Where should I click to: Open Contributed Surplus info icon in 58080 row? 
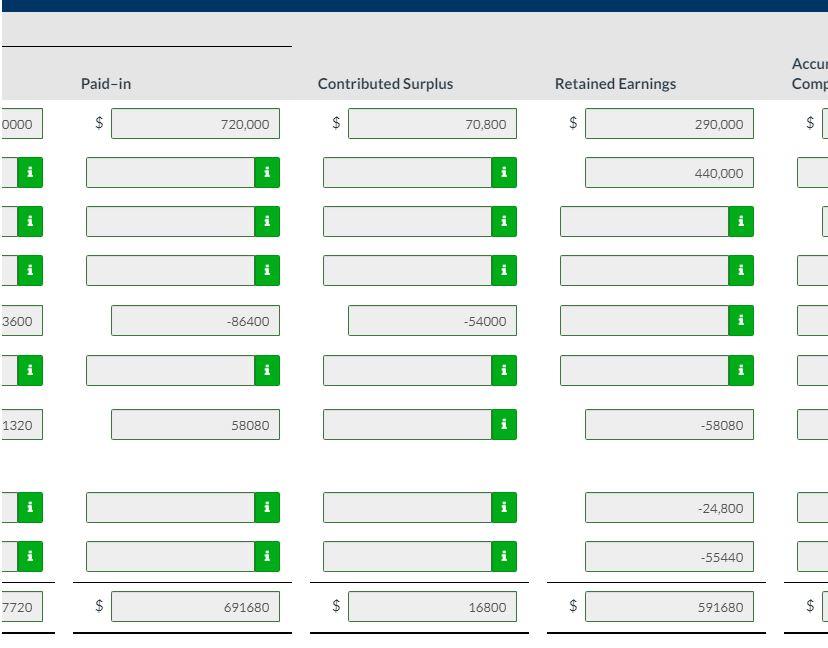504,424
